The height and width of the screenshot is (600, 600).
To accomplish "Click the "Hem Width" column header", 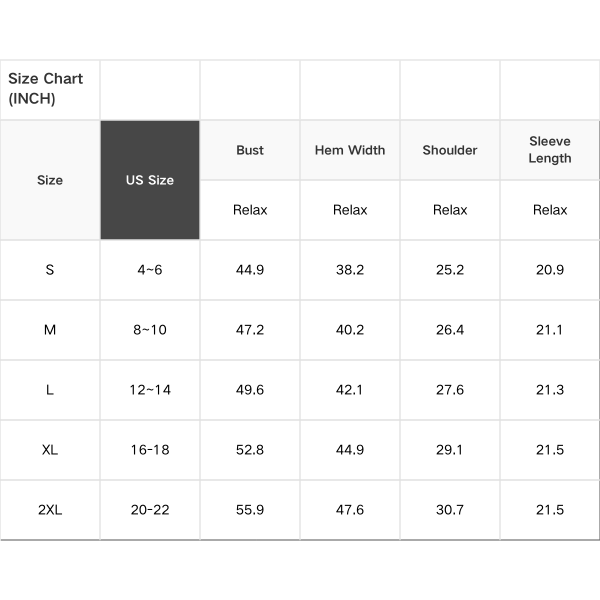I will [350, 150].
